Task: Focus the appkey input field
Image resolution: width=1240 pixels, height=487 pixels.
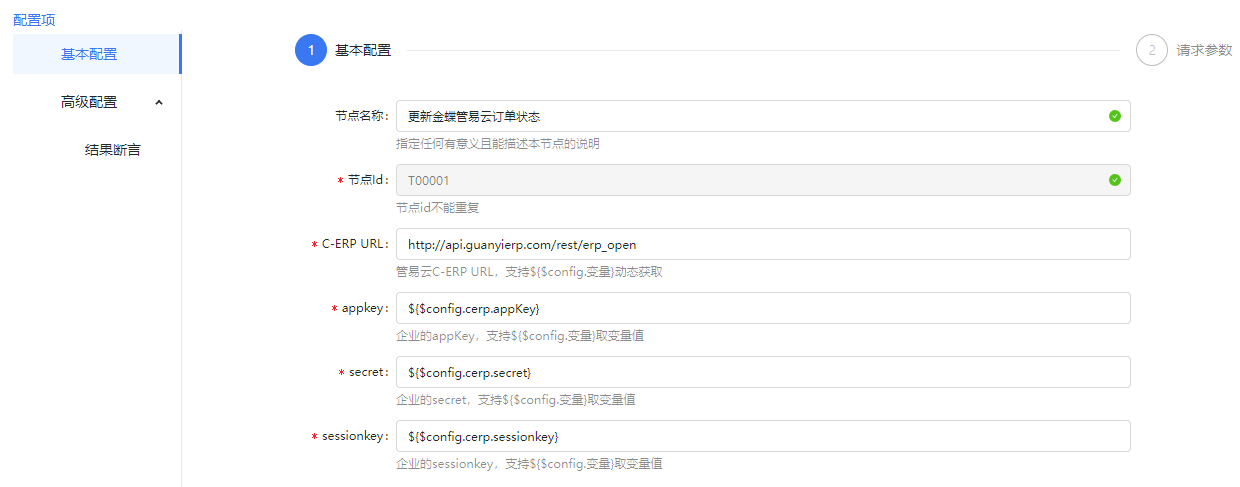Action: click(762, 308)
